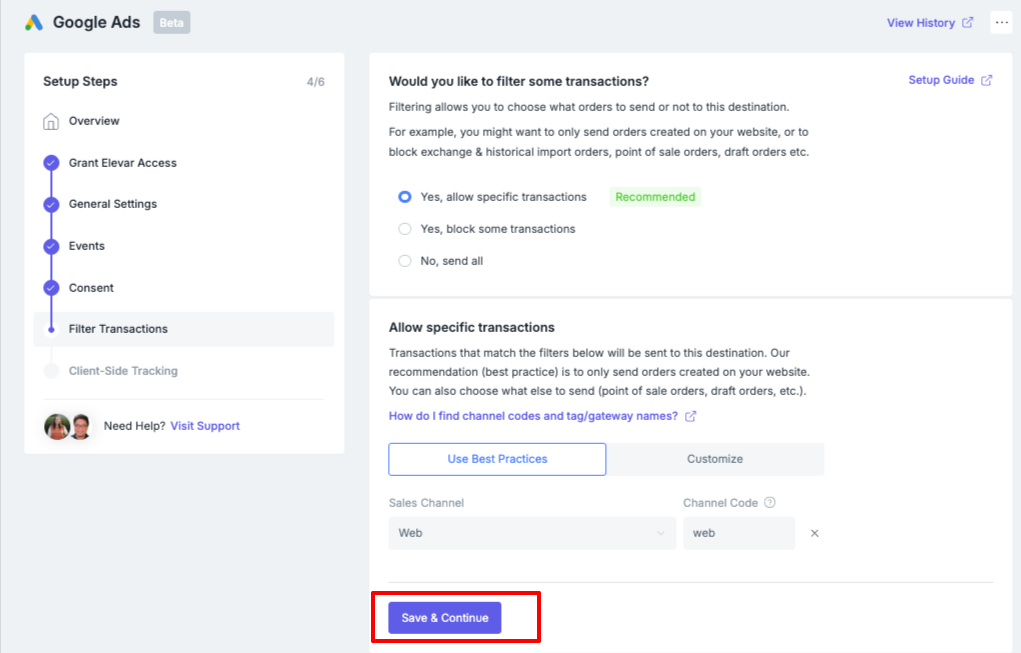Click the Channel Code input field
Viewport: 1021px width, 653px height.
[739, 533]
